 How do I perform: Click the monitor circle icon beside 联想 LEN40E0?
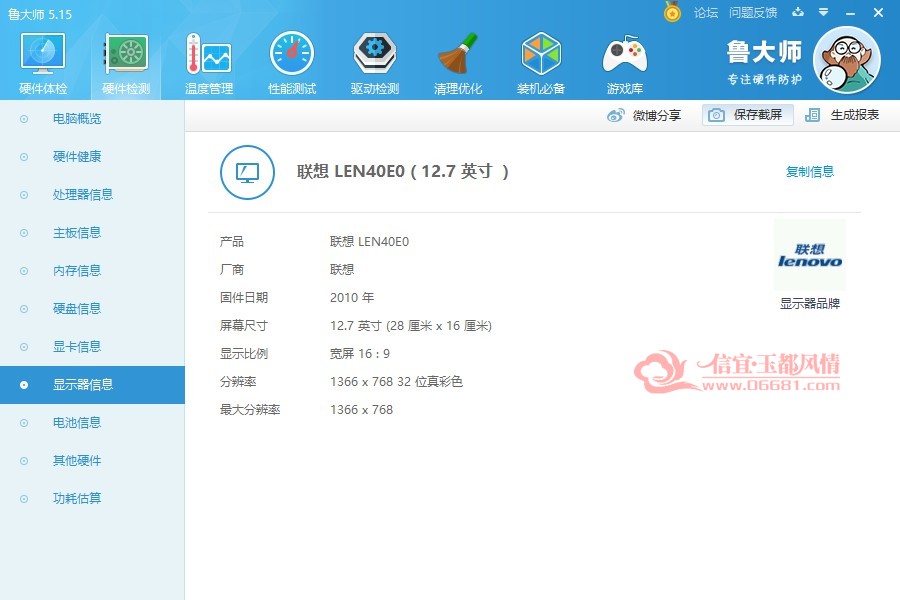(247, 172)
